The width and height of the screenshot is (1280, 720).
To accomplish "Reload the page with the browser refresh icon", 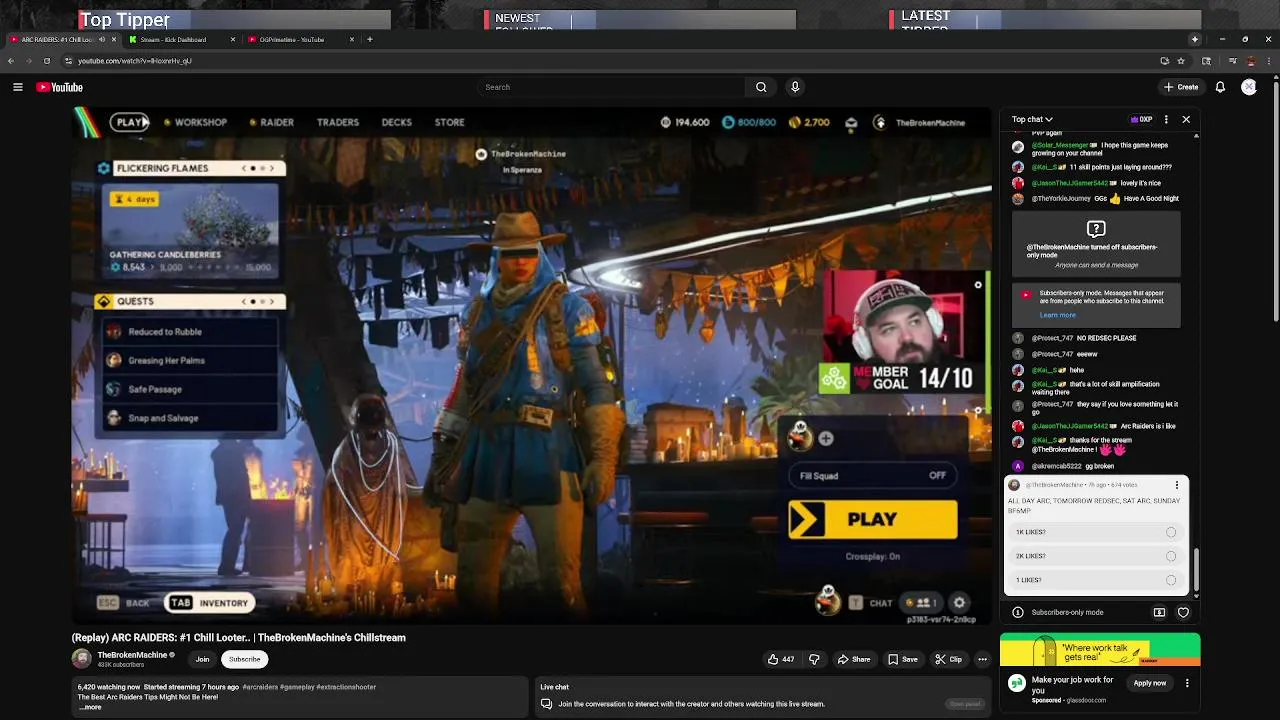I will point(46,61).
